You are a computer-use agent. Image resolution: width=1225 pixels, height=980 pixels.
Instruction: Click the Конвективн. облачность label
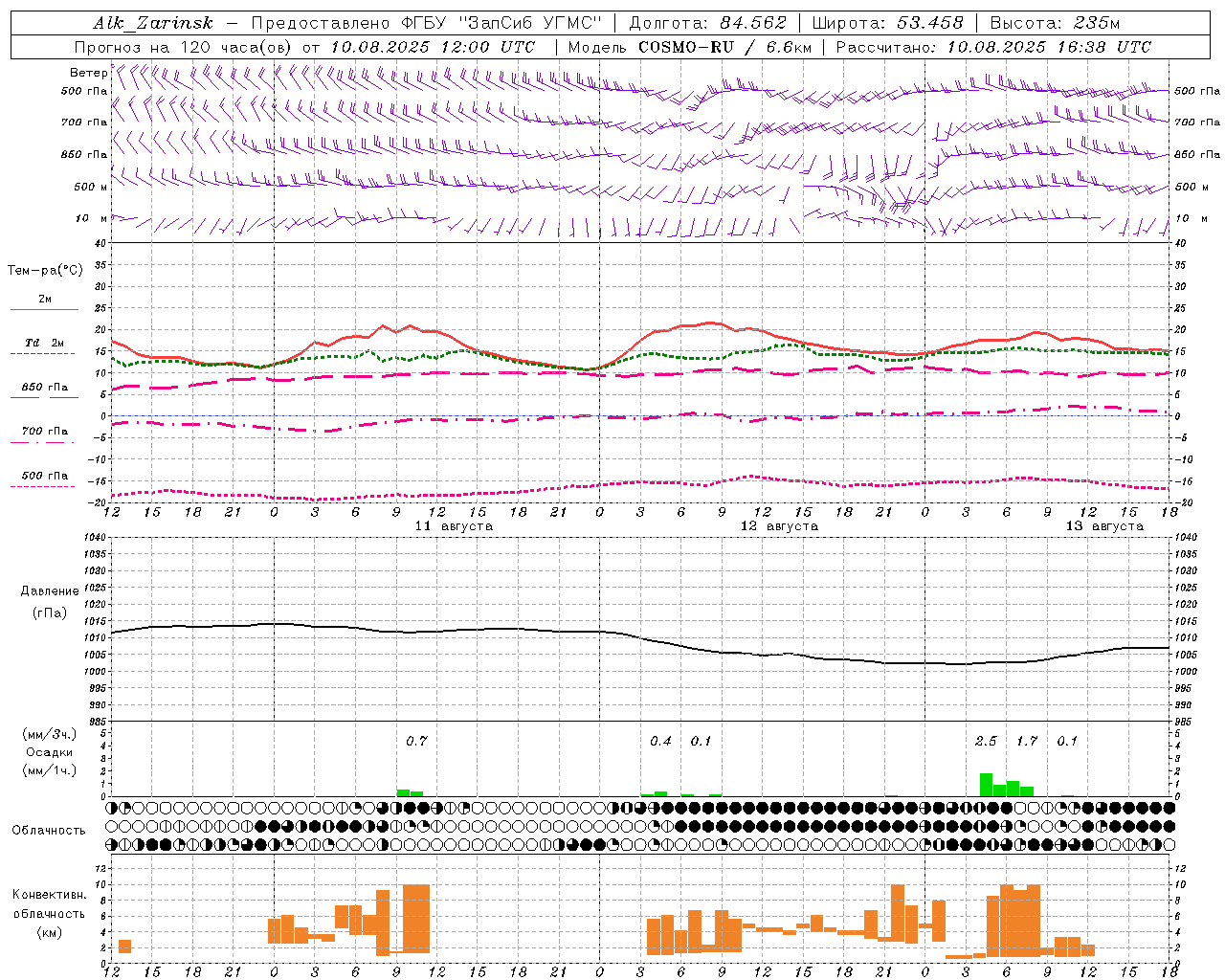tap(50, 904)
